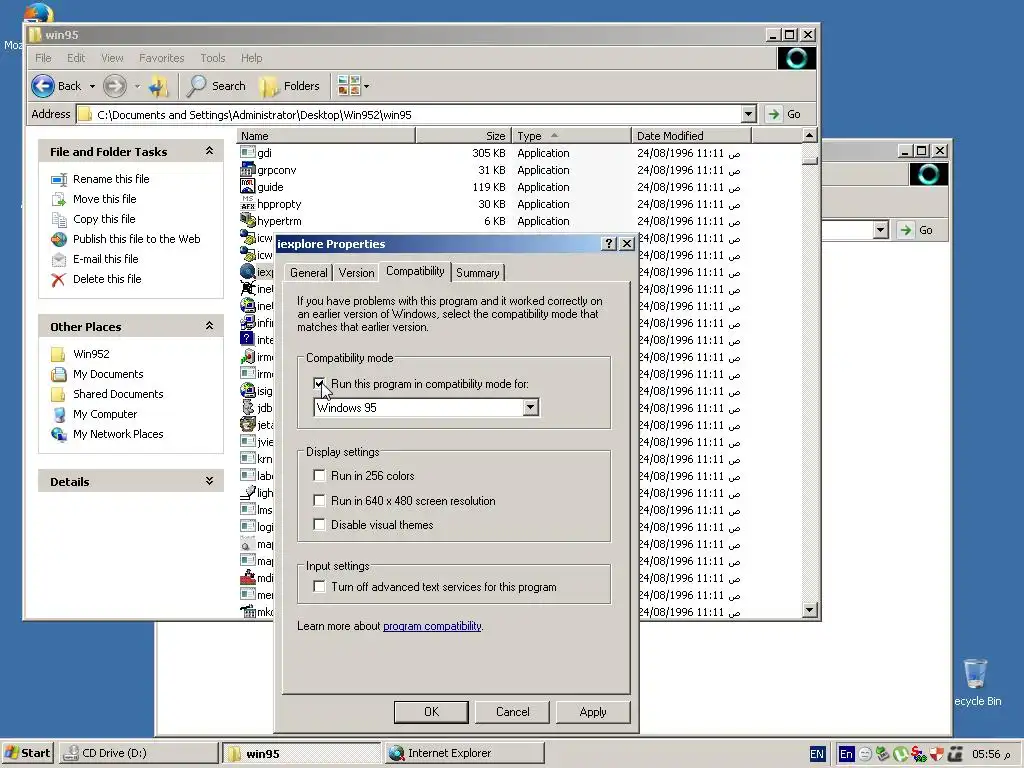Open the Windows 95 compatibility mode dropdown

click(x=530, y=408)
